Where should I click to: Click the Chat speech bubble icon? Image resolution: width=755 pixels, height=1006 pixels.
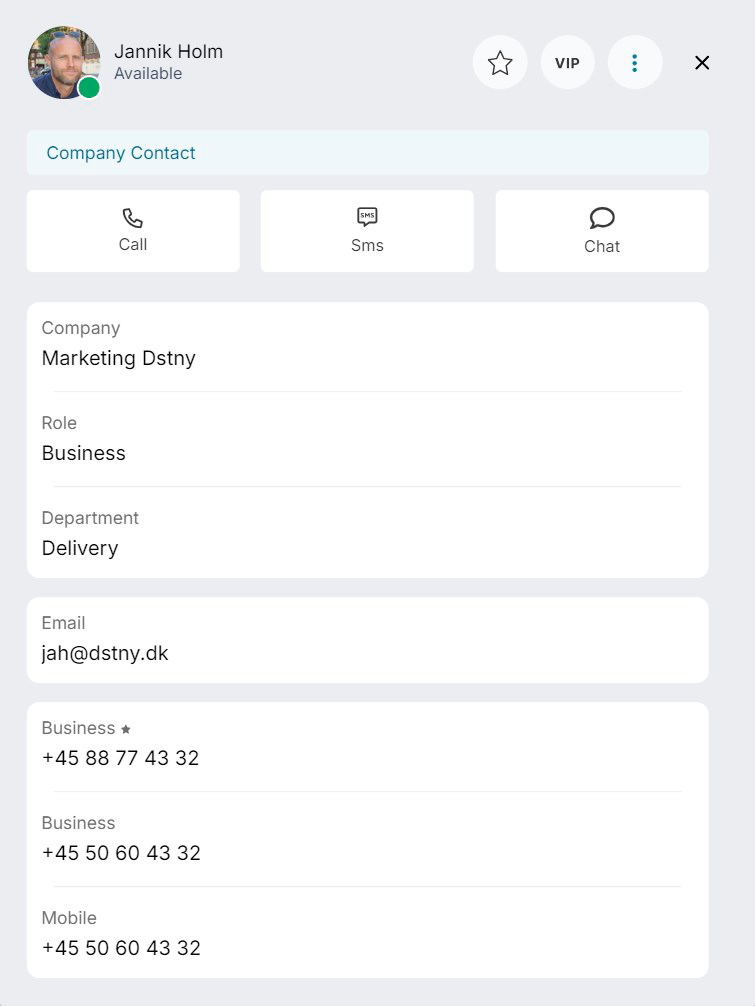602,218
